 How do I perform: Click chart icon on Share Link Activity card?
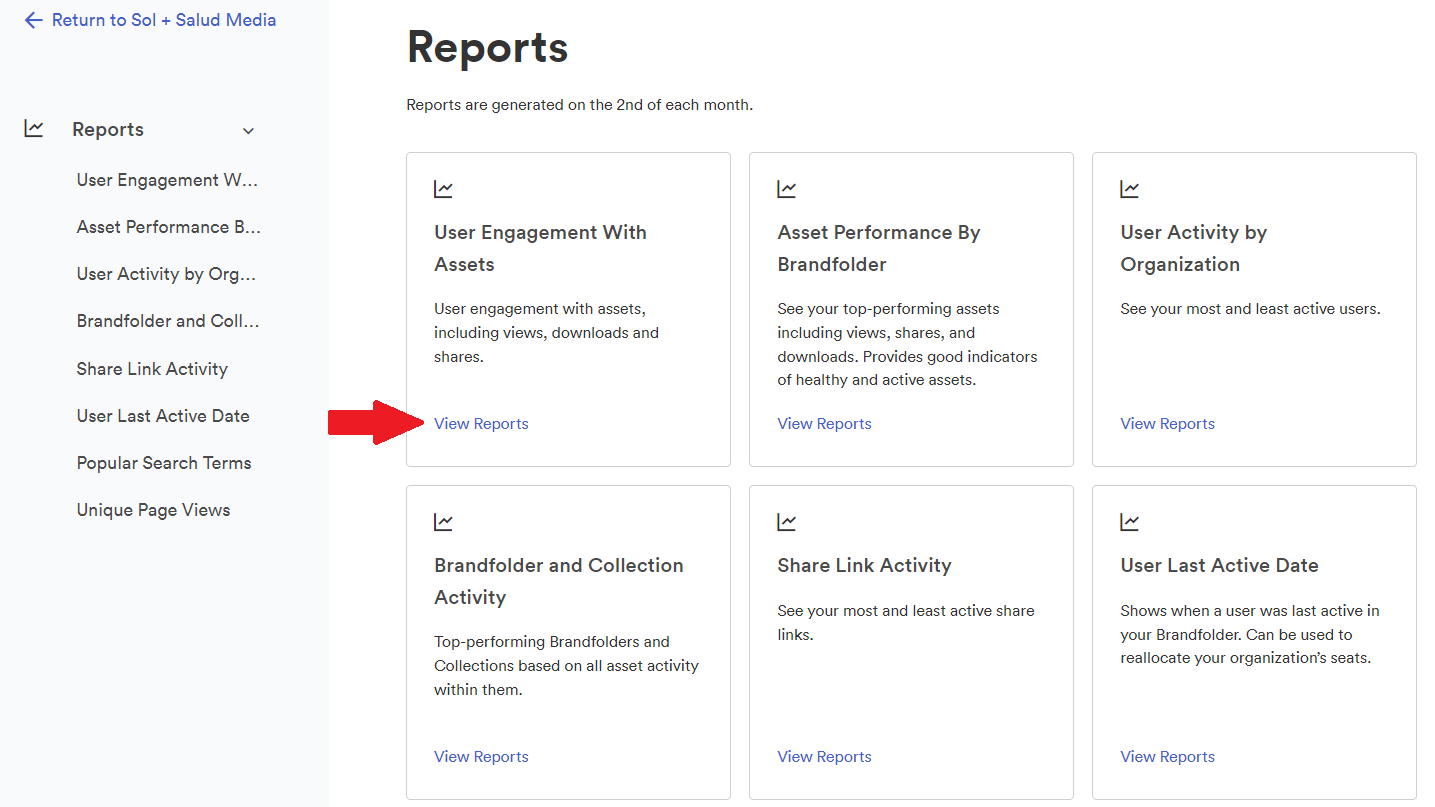coord(787,522)
